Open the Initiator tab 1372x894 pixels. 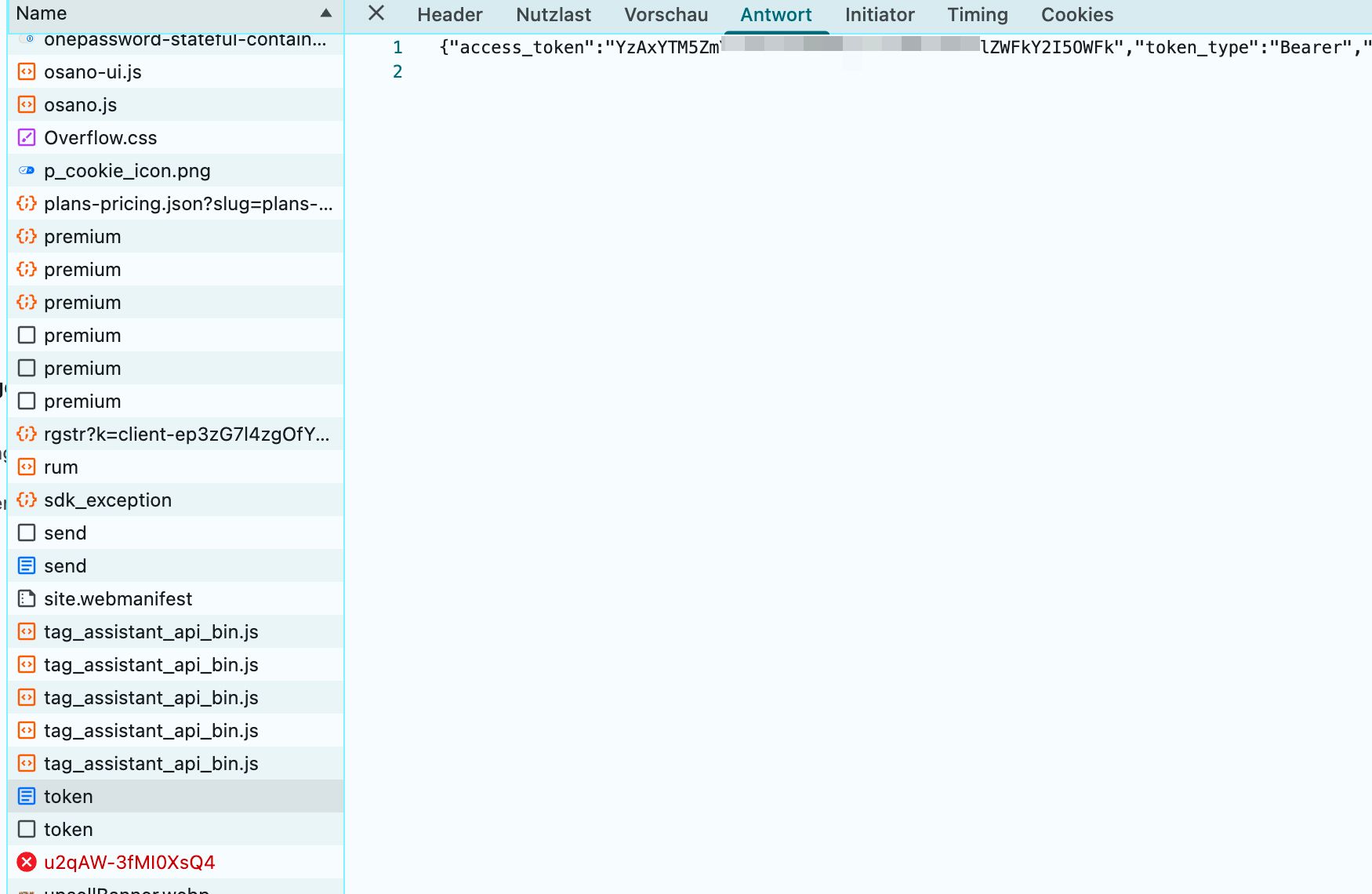[880, 15]
